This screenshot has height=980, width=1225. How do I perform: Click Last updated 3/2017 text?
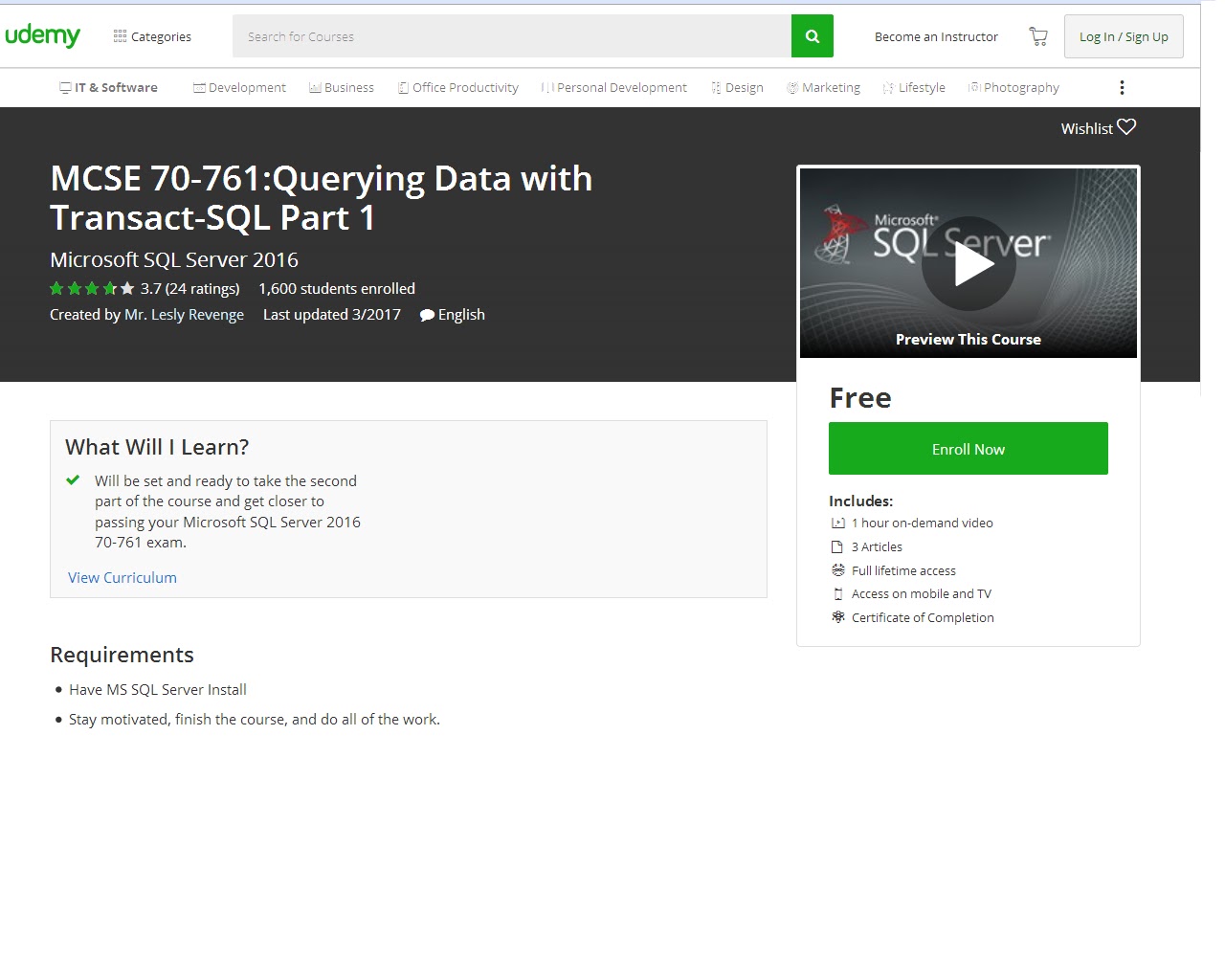pyautogui.click(x=332, y=314)
